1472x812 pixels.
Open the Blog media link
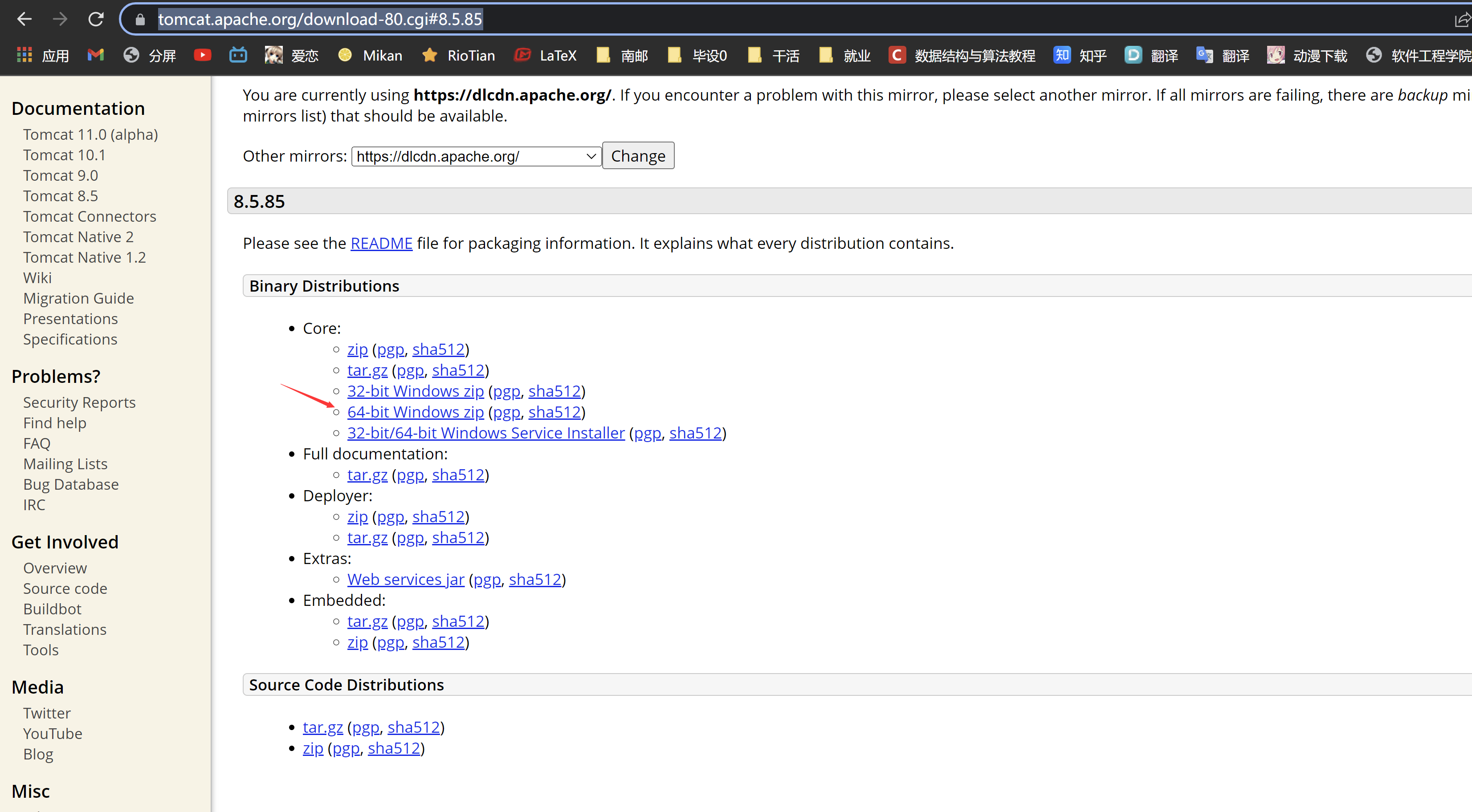click(x=38, y=754)
